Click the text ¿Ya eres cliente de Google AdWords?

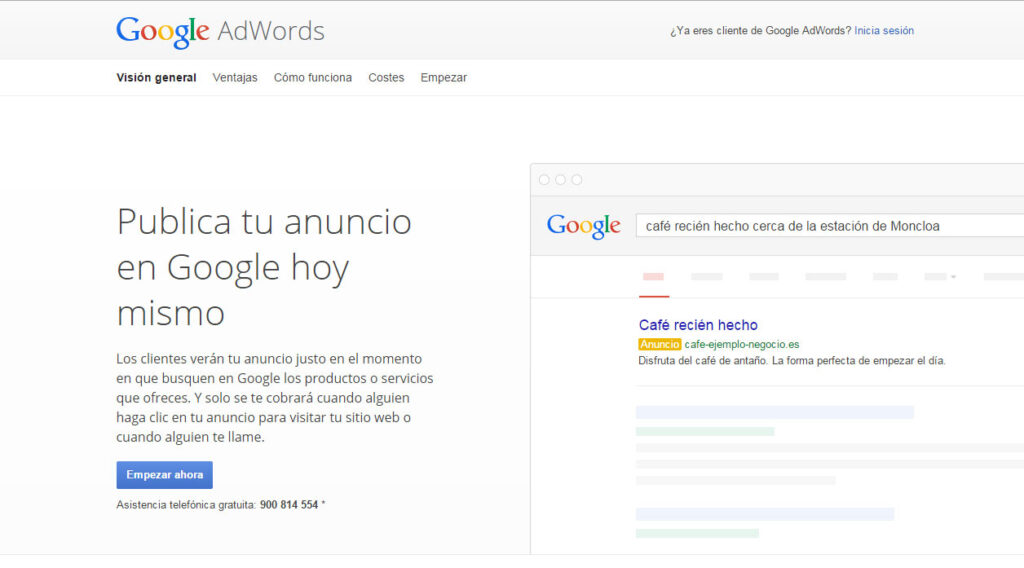(x=760, y=31)
